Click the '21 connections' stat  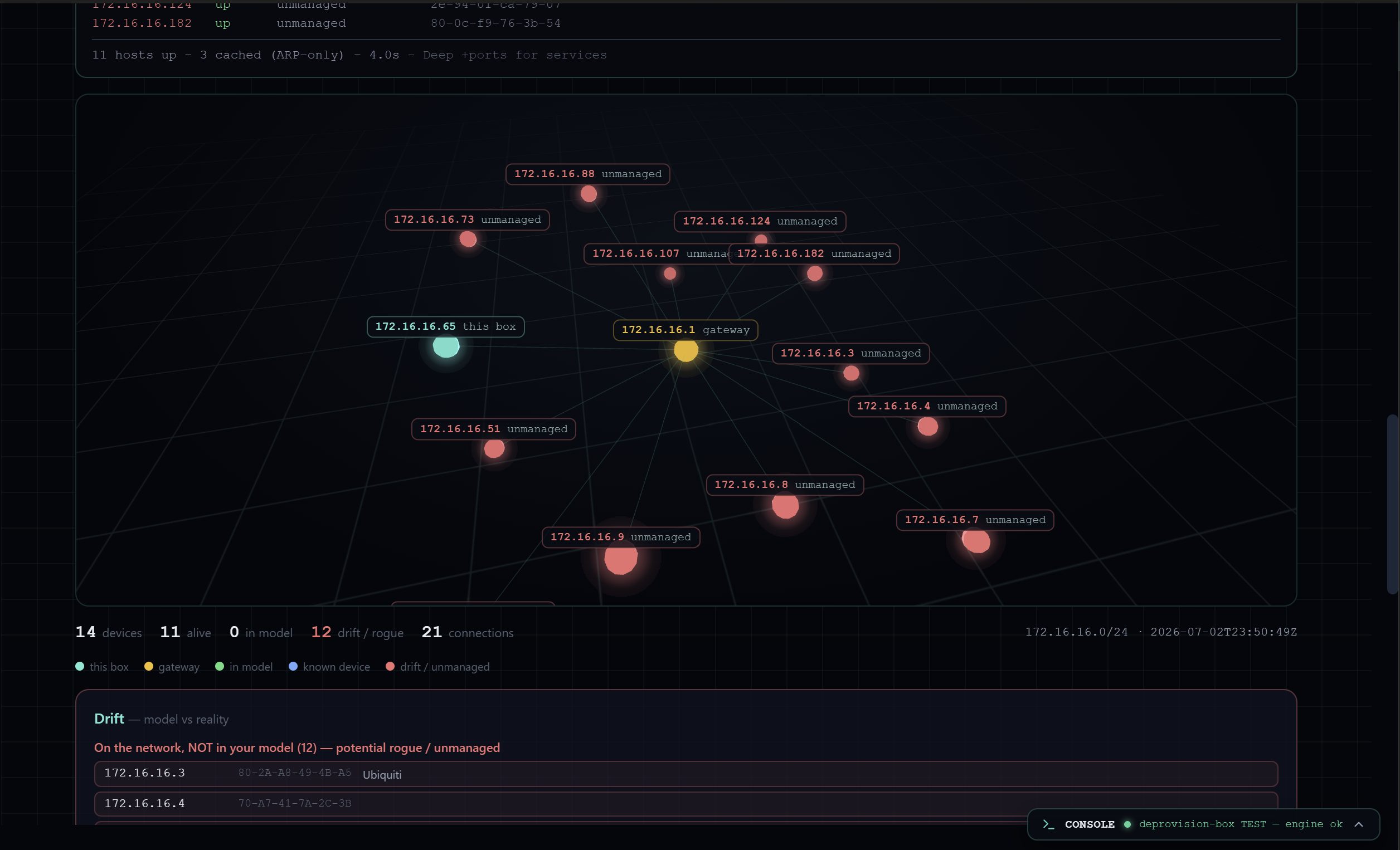(467, 632)
